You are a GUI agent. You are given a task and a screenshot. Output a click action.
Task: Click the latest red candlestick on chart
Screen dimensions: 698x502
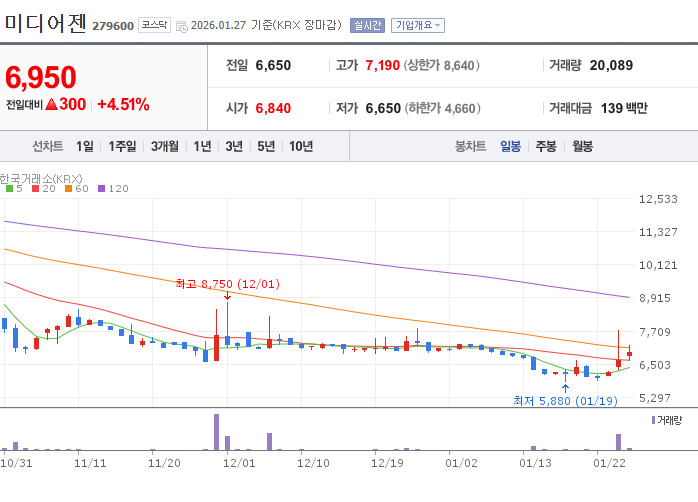click(629, 354)
